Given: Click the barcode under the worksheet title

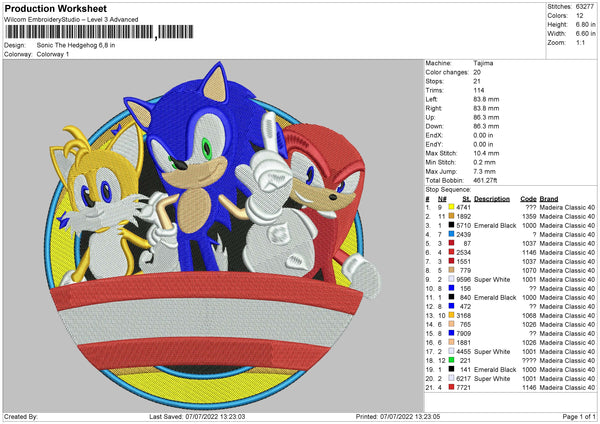Looking at the screenshot, I should pos(99,32).
